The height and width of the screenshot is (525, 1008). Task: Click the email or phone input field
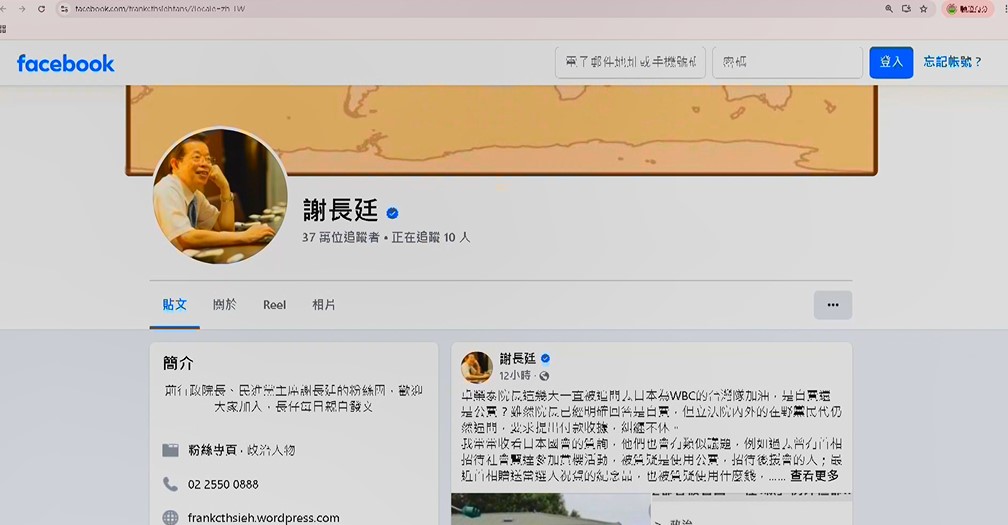(x=631, y=62)
